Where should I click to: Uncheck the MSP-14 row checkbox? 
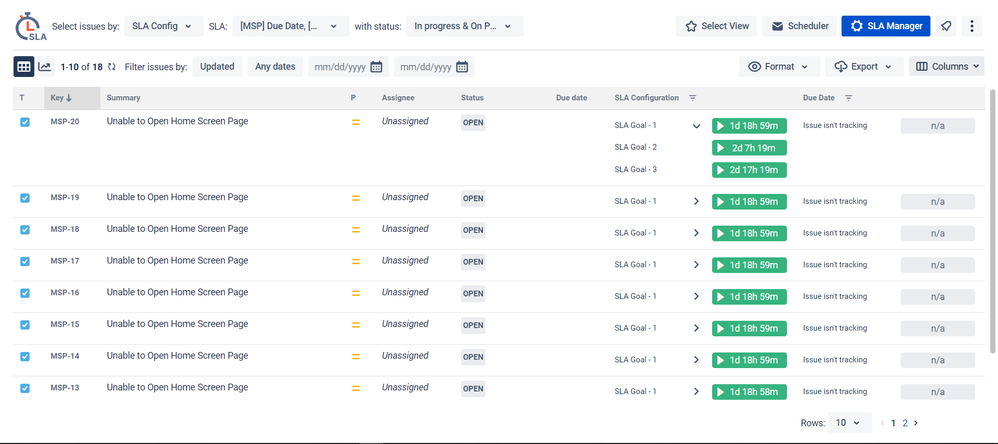[25, 356]
